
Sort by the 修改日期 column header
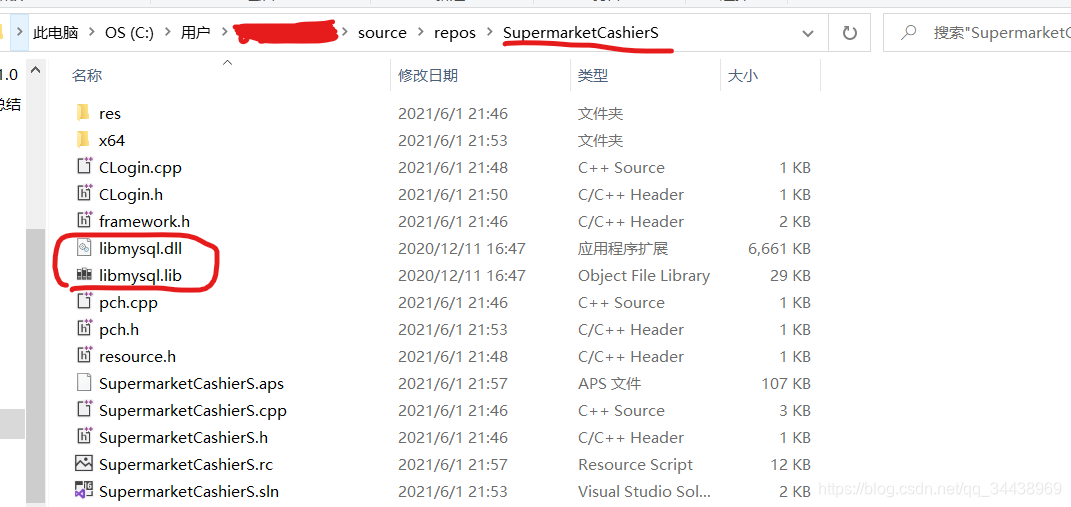pyautogui.click(x=428, y=75)
